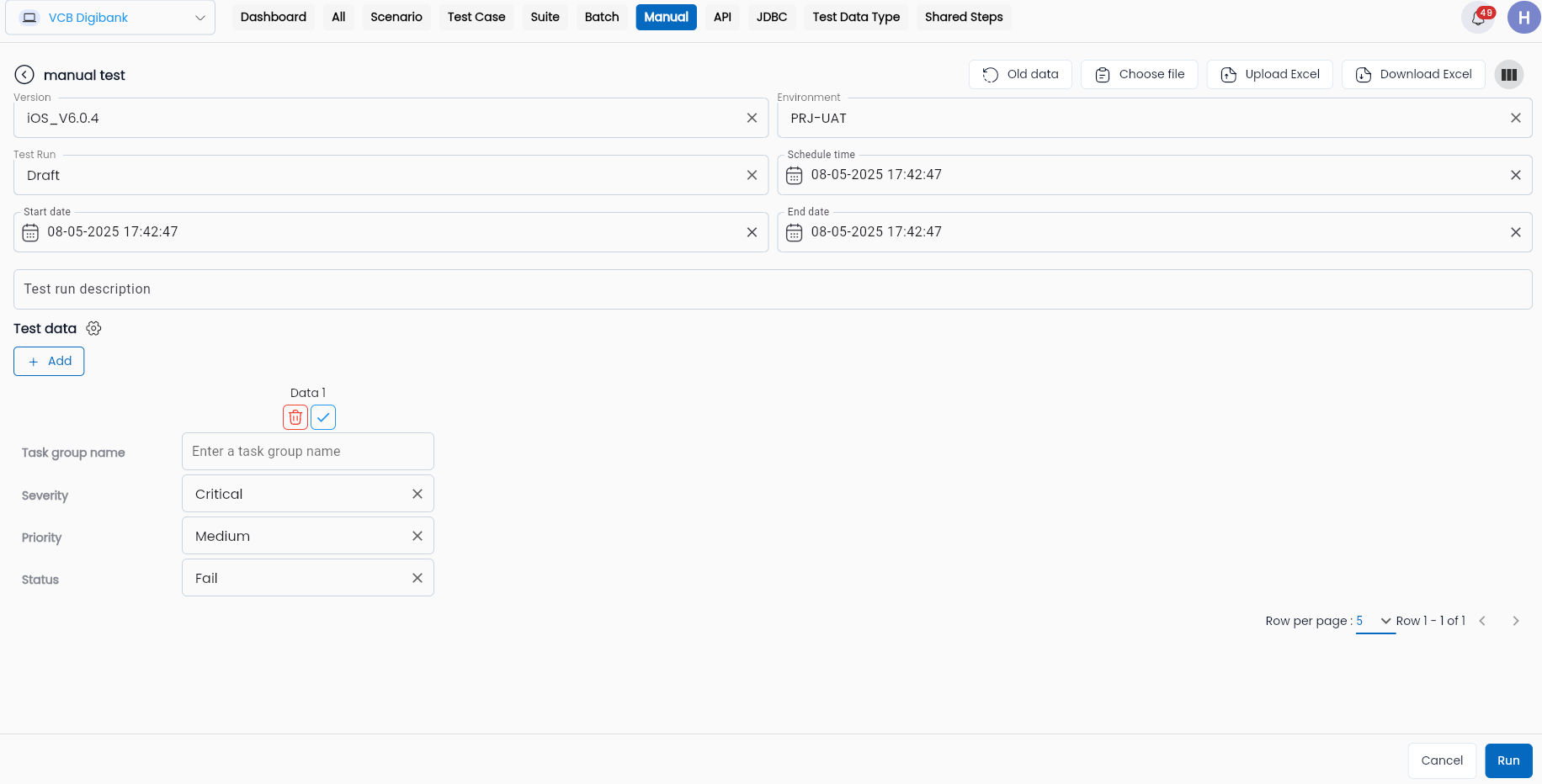Open the notifications bell
Screen dimensions: 1542x784
1477,18
